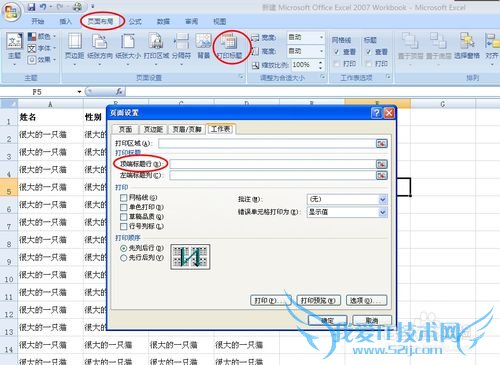Switch to the 公式 ribbon tab
This screenshot has width=500, height=365.
point(135,22)
